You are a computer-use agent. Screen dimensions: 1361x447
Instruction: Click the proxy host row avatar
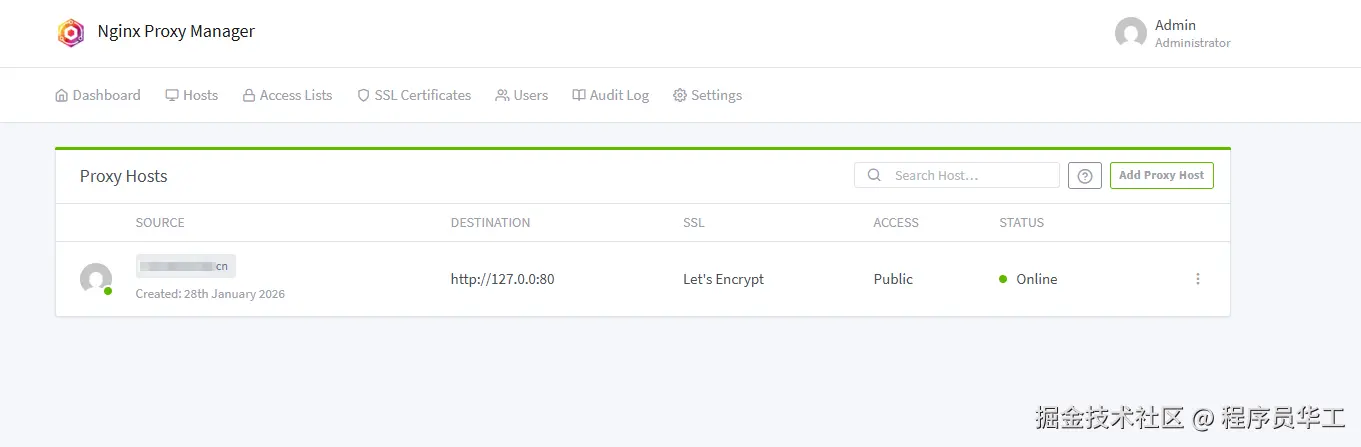coord(96,279)
